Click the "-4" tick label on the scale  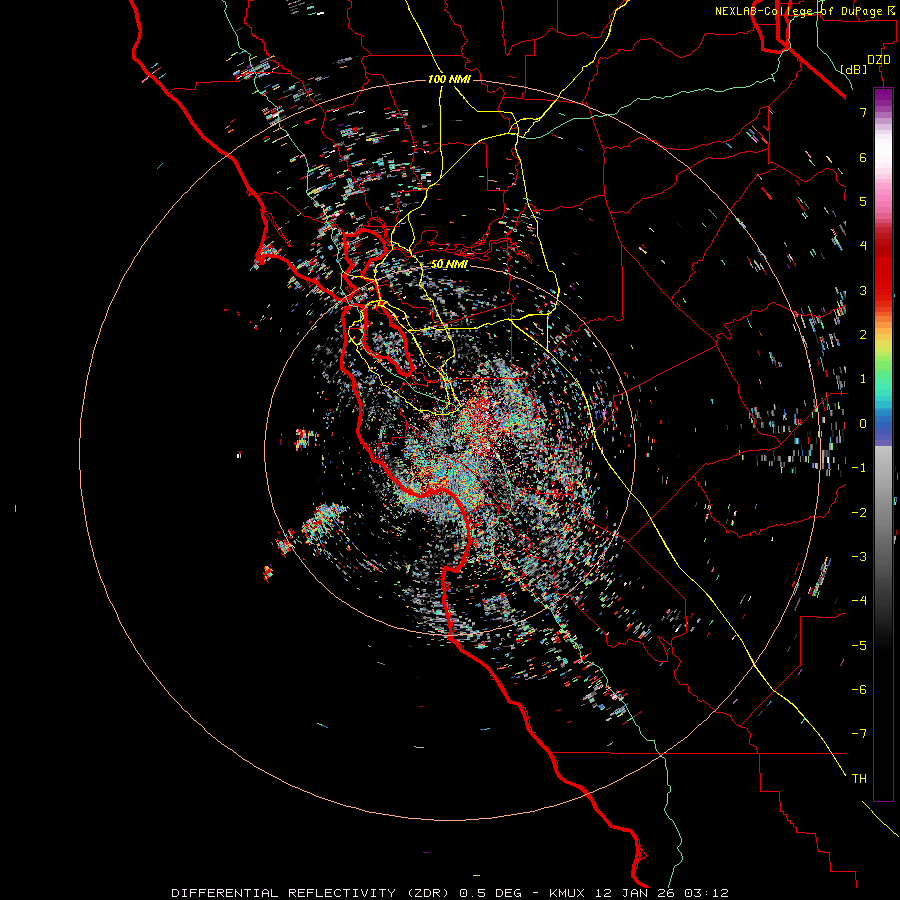[x=859, y=601]
